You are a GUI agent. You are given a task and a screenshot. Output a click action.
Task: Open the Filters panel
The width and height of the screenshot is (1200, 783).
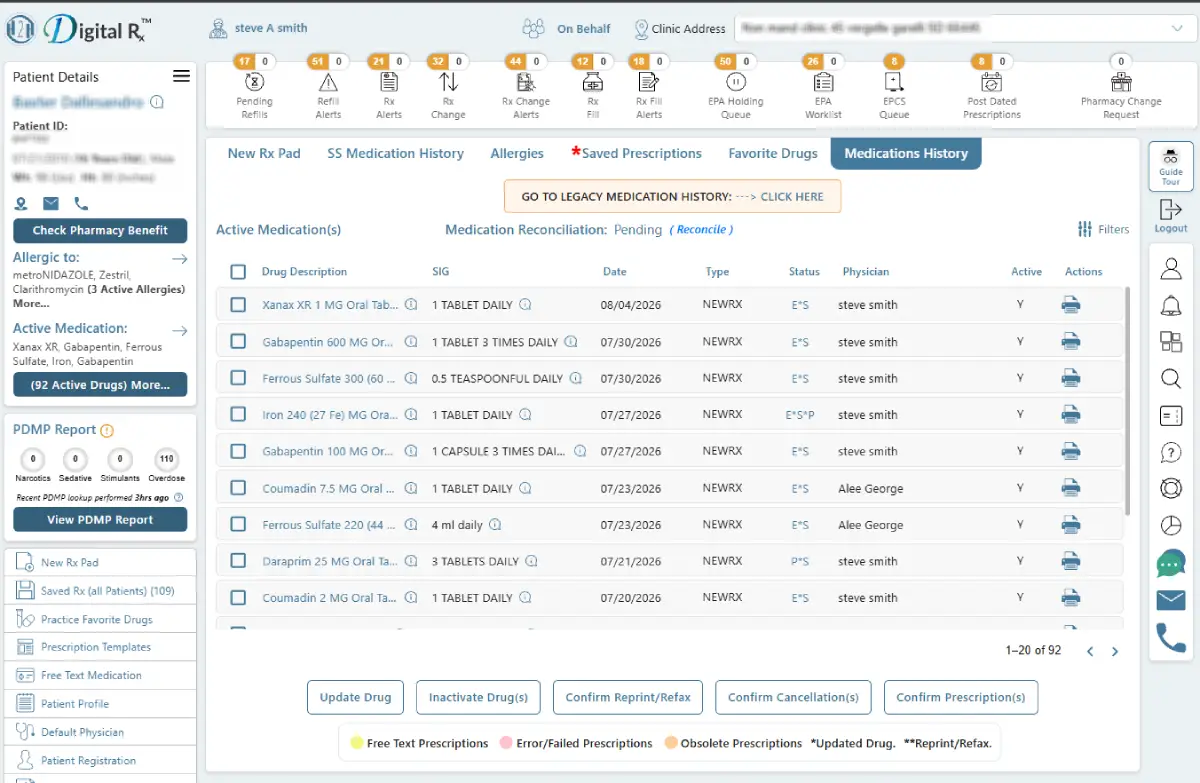click(1103, 230)
